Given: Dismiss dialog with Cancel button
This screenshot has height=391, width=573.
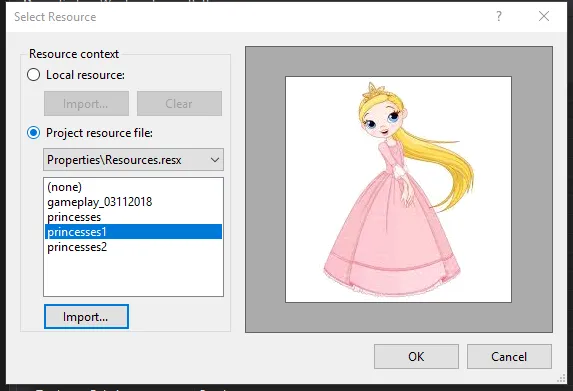Looking at the screenshot, I should pos(509,356).
